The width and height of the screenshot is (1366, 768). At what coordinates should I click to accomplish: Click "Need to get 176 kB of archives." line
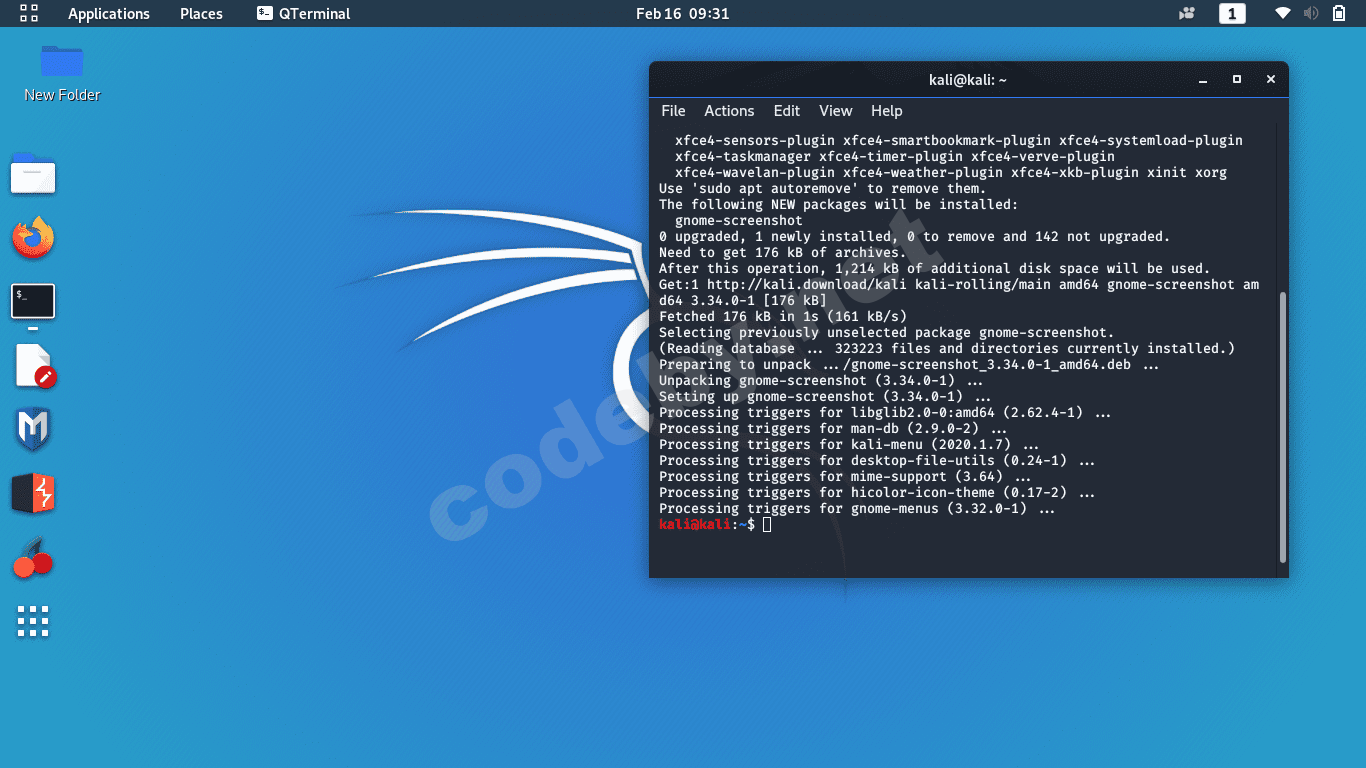[783, 253]
